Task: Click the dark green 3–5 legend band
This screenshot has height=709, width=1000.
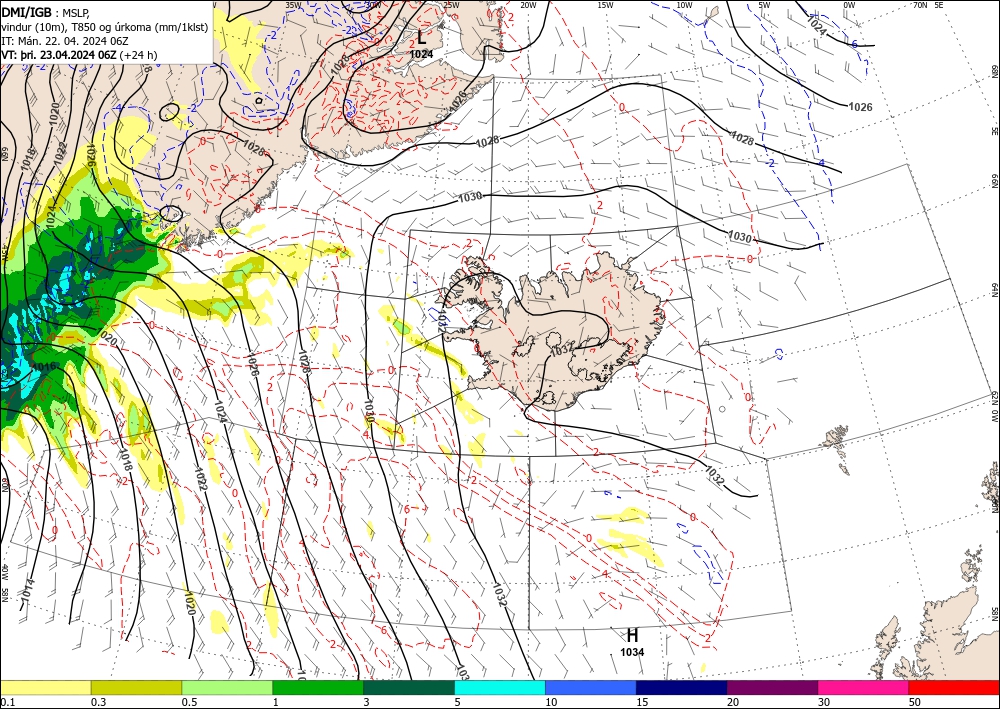Action: point(409,687)
